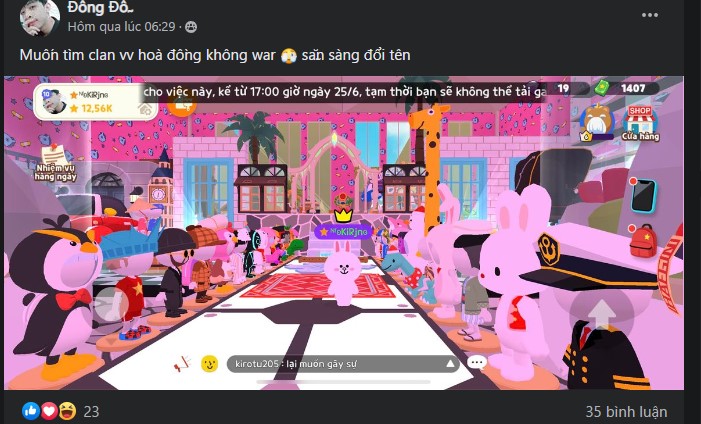The width and height of the screenshot is (701, 424).
Task: Click the green cash 1407 counter
Action: 626,88
